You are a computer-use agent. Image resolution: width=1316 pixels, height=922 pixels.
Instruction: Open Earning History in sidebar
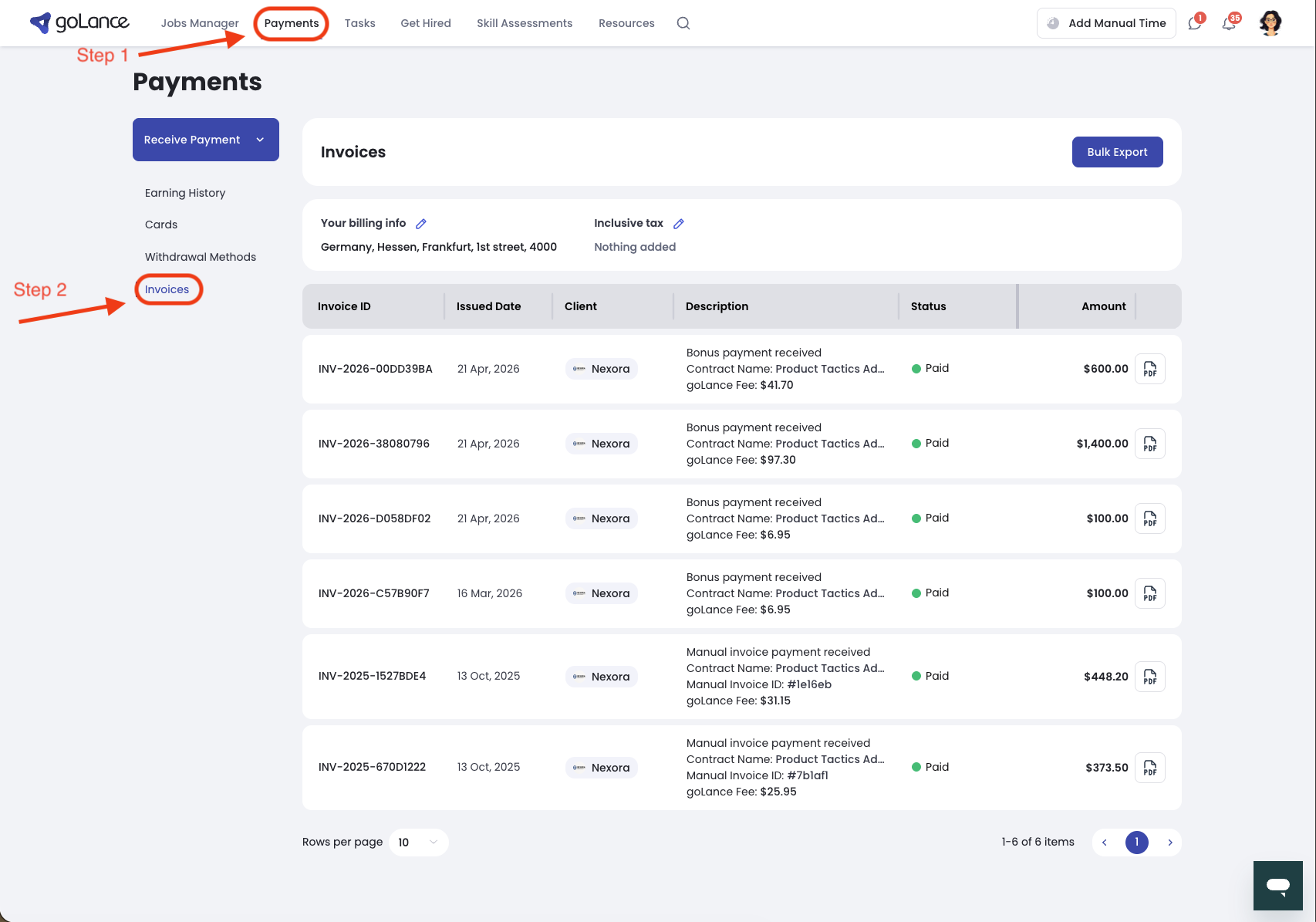185,193
